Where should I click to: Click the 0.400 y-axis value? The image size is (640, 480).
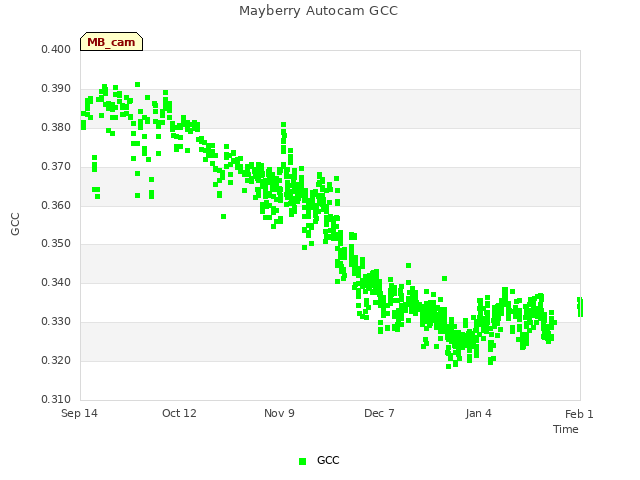point(56,50)
